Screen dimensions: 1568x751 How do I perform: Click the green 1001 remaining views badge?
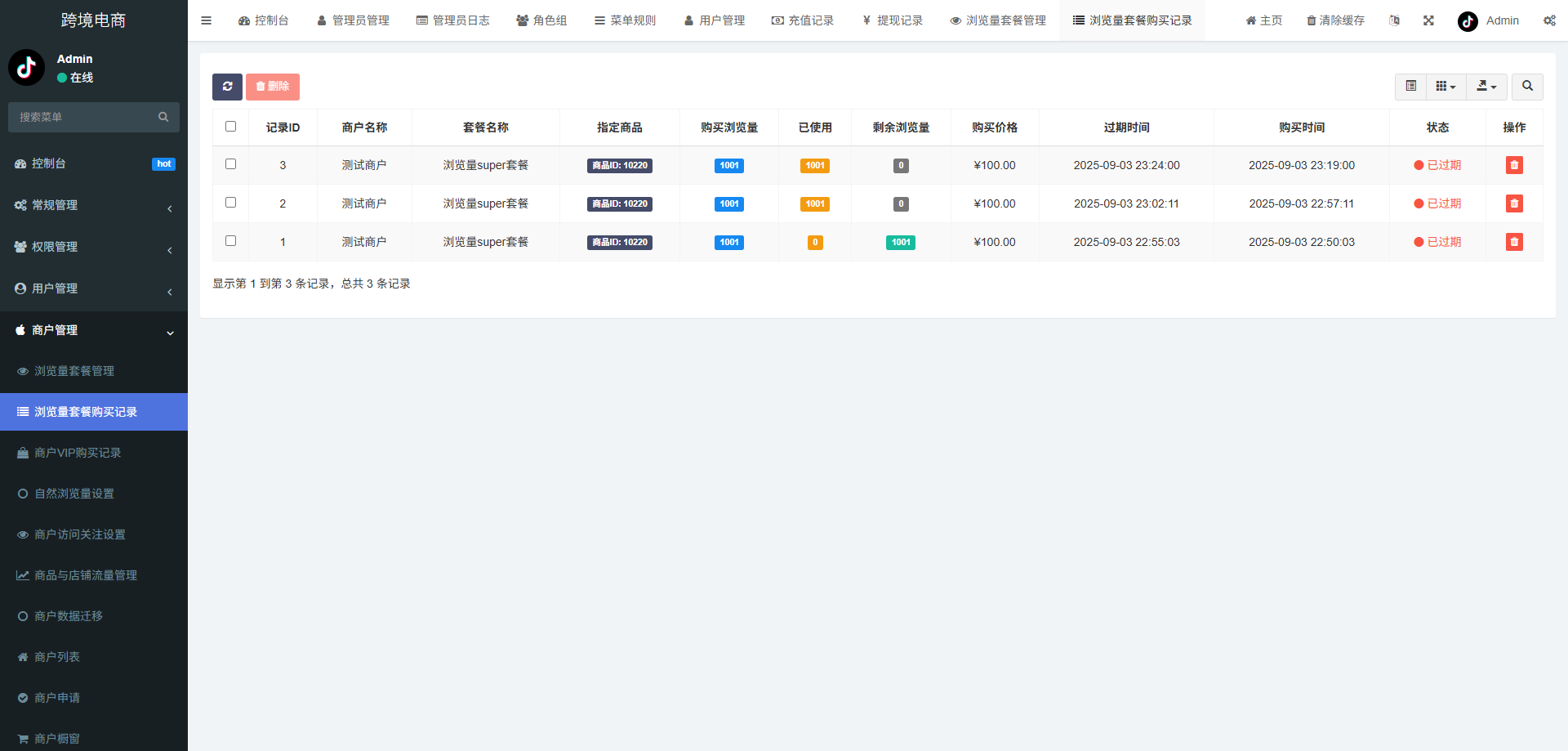[x=900, y=242]
